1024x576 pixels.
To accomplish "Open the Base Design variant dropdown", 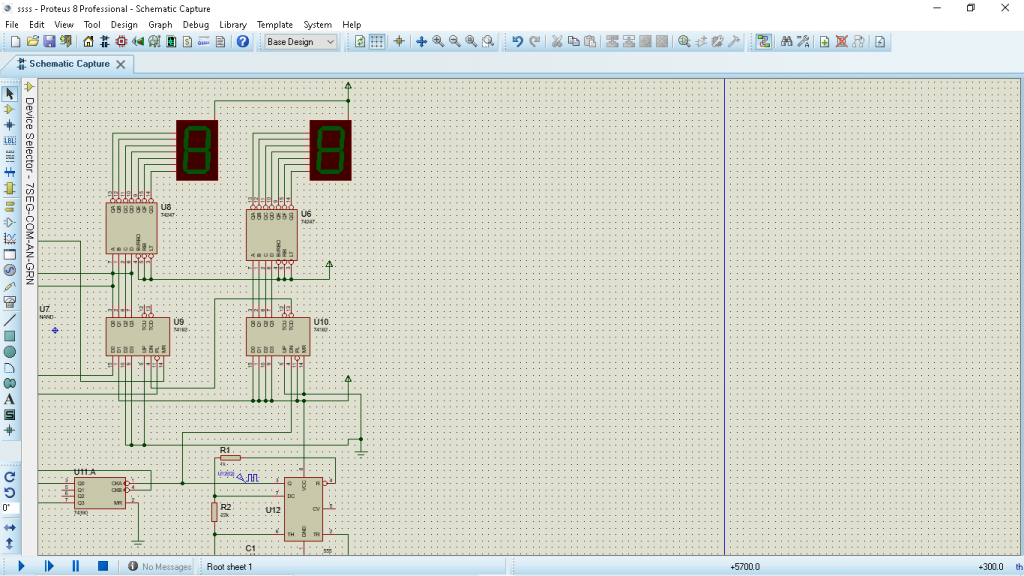I will pos(300,42).
